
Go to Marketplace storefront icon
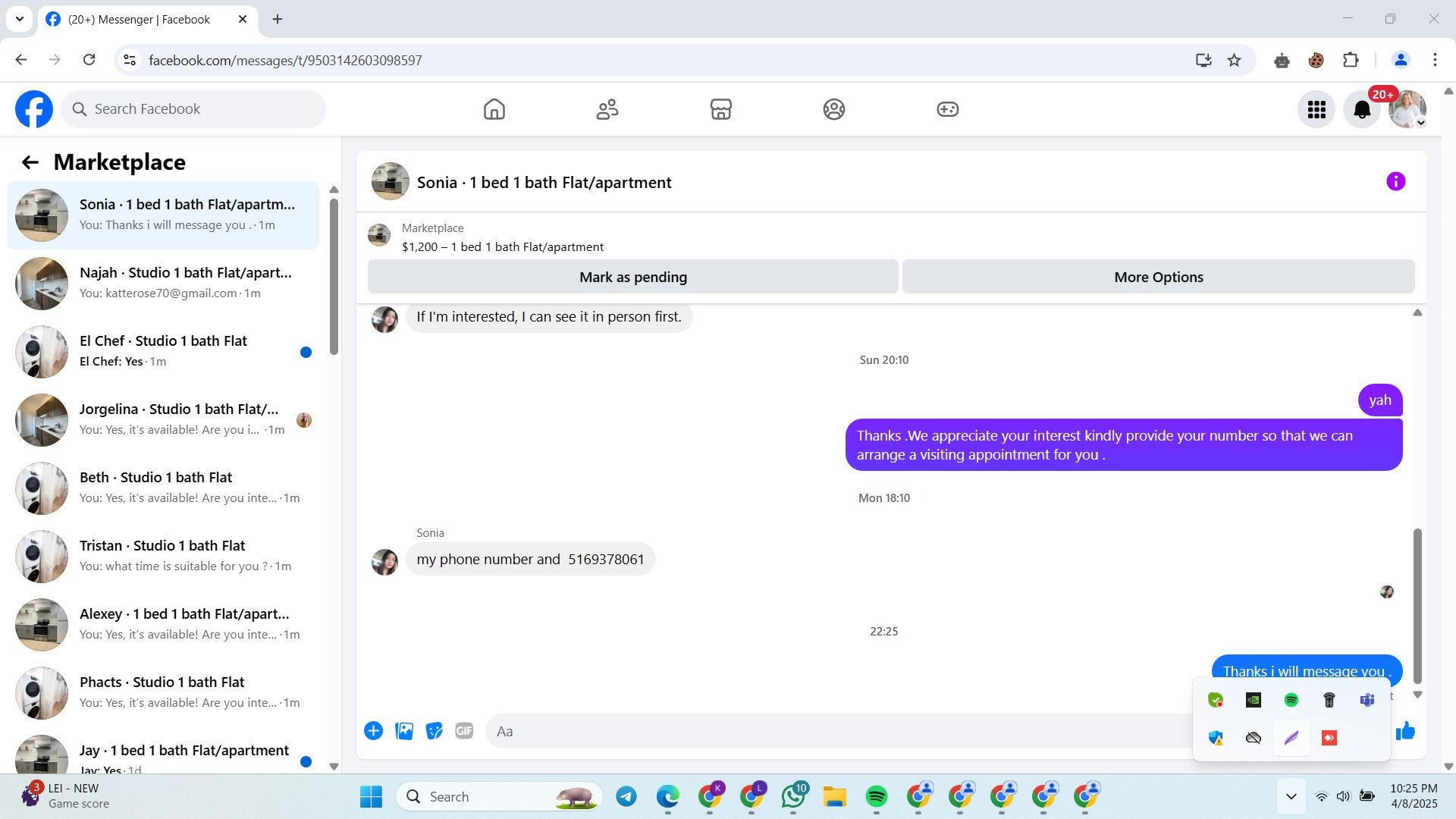click(720, 109)
